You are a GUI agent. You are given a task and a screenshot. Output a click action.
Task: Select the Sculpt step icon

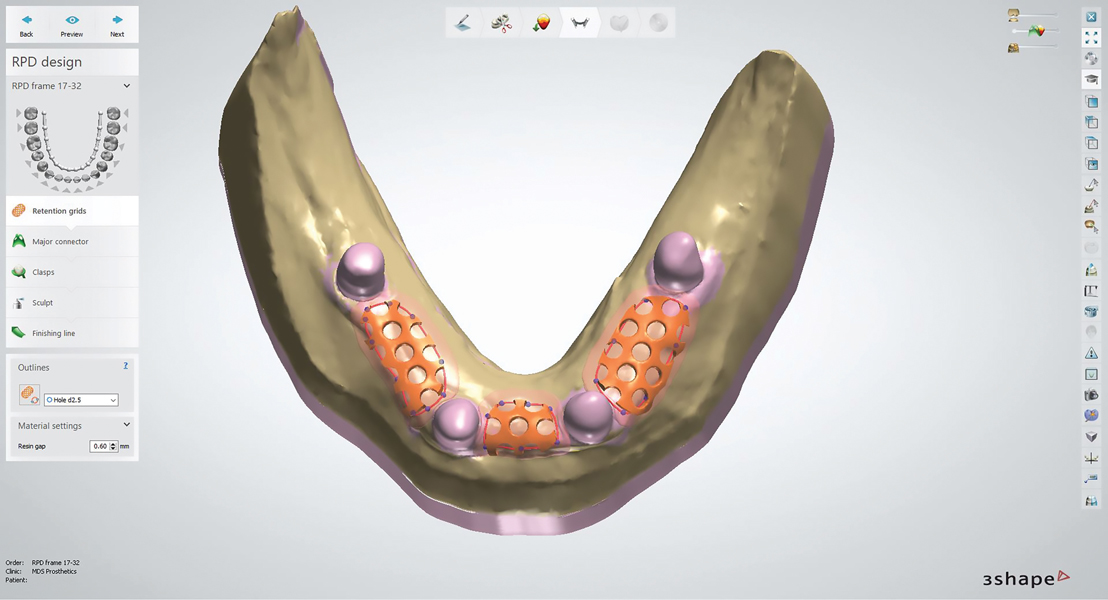pos(19,303)
